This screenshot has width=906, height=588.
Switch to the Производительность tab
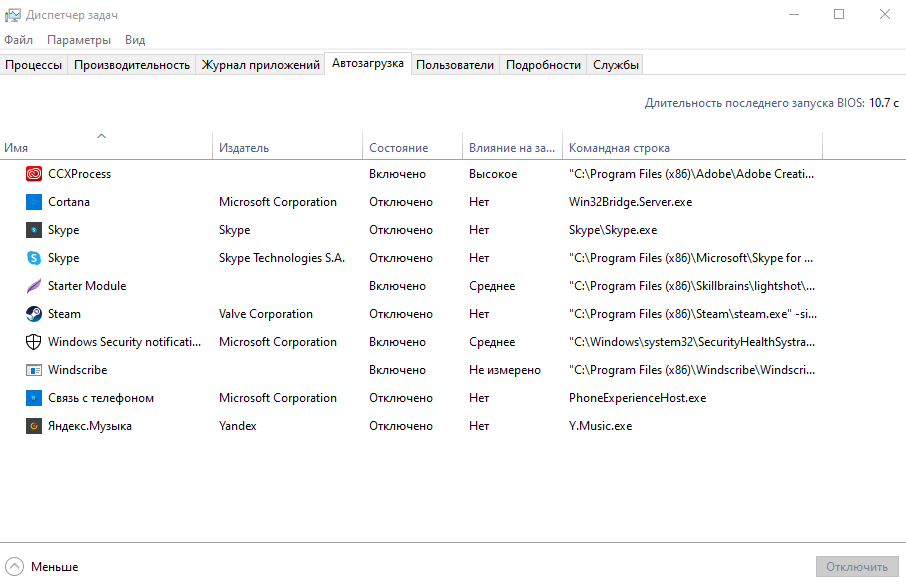pyautogui.click(x=132, y=65)
